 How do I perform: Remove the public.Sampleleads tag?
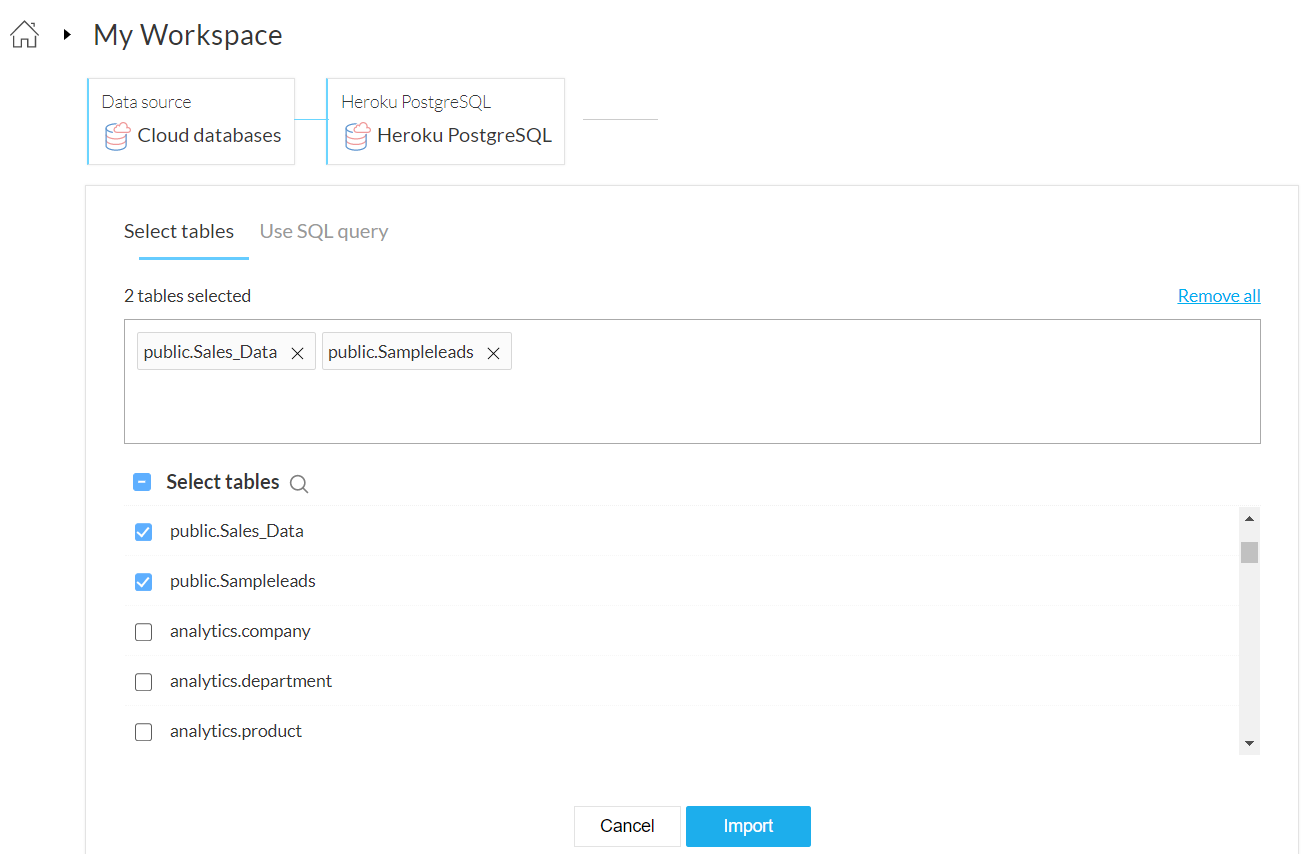(493, 353)
